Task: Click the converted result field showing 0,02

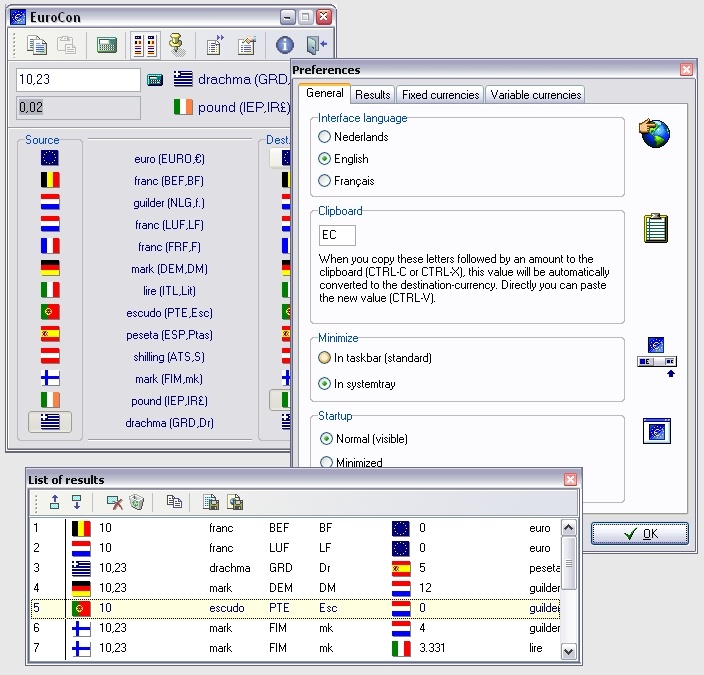Action: click(x=78, y=107)
